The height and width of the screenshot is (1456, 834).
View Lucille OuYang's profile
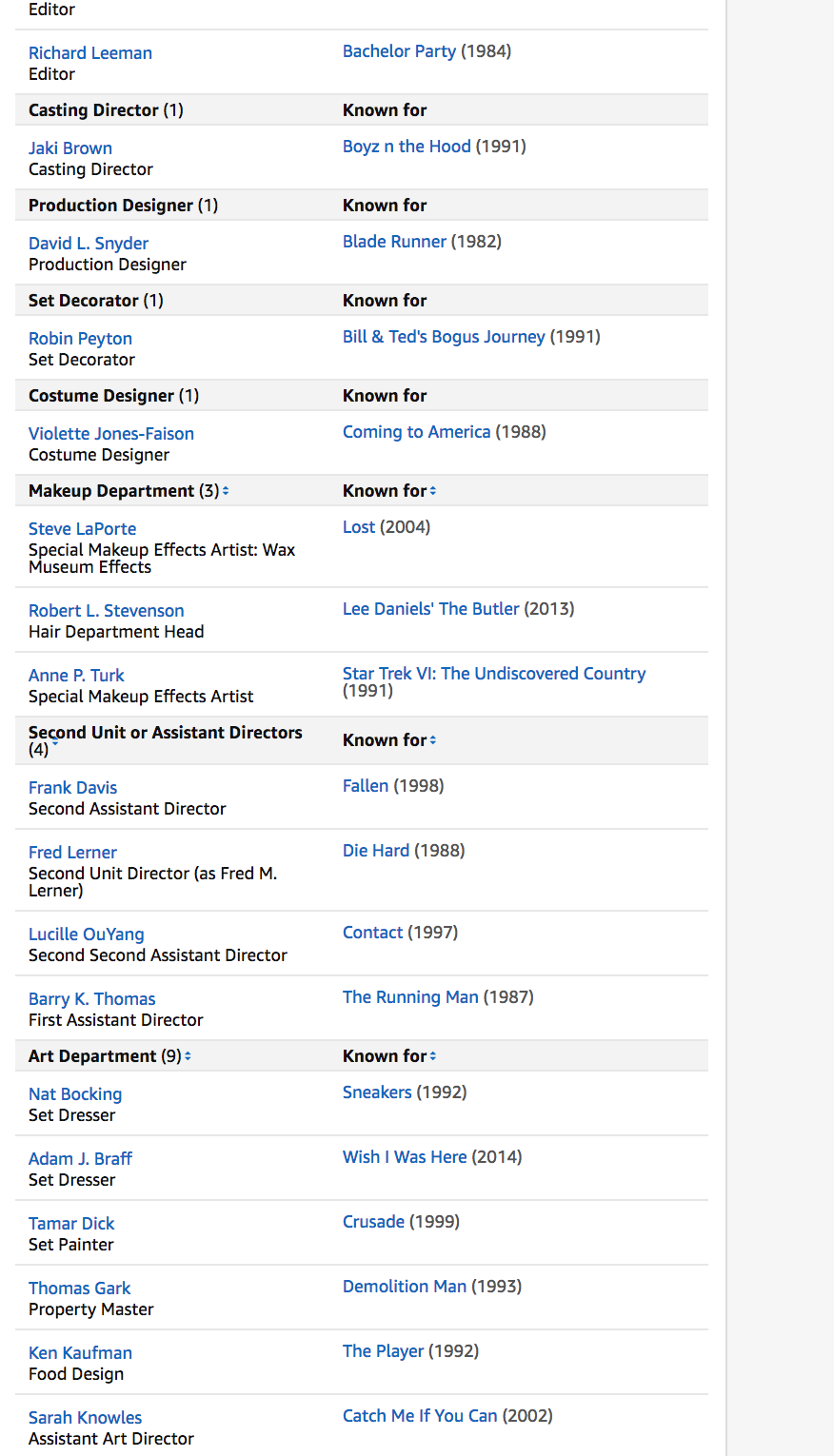pyautogui.click(x=87, y=935)
